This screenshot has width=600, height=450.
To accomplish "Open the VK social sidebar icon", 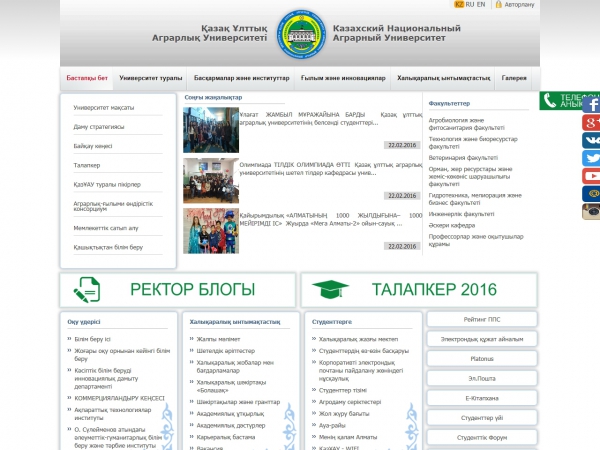I will 591,140.
